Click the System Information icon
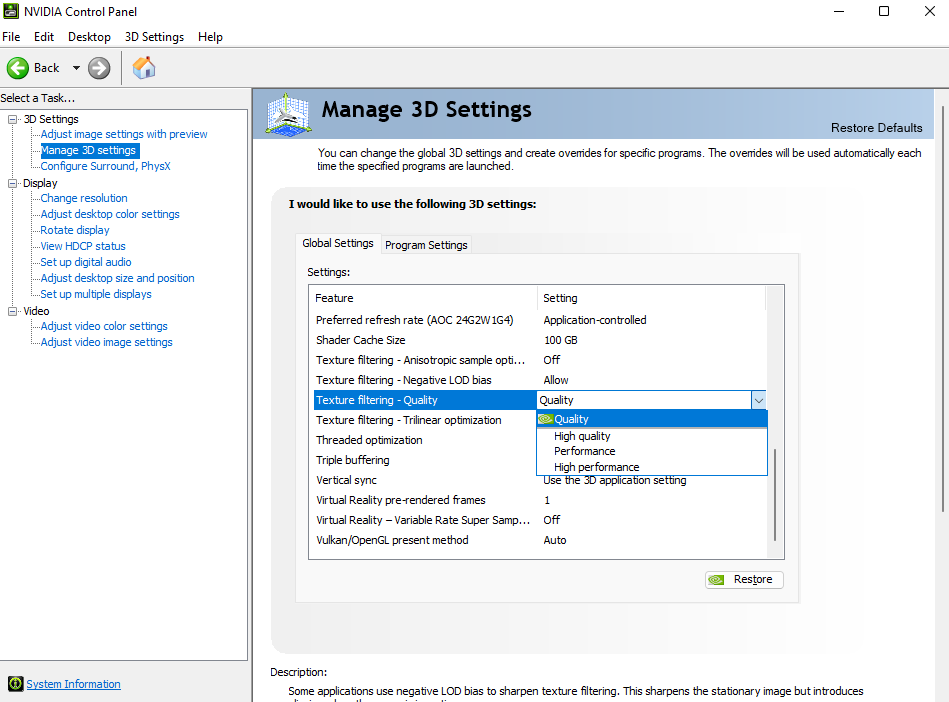Screen dimensions: 949x702 tap(16, 684)
